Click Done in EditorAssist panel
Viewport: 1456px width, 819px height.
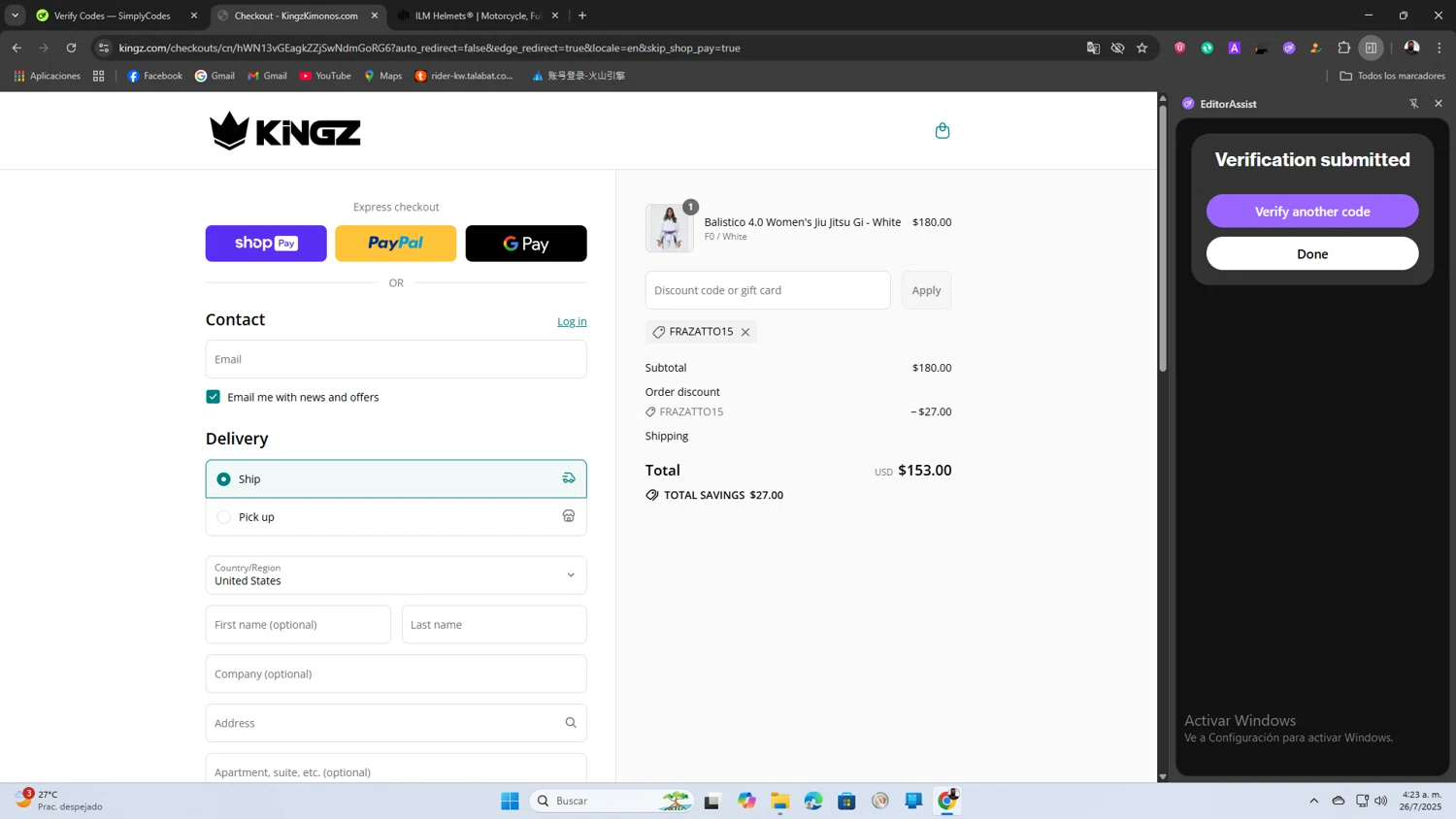pyautogui.click(x=1312, y=254)
